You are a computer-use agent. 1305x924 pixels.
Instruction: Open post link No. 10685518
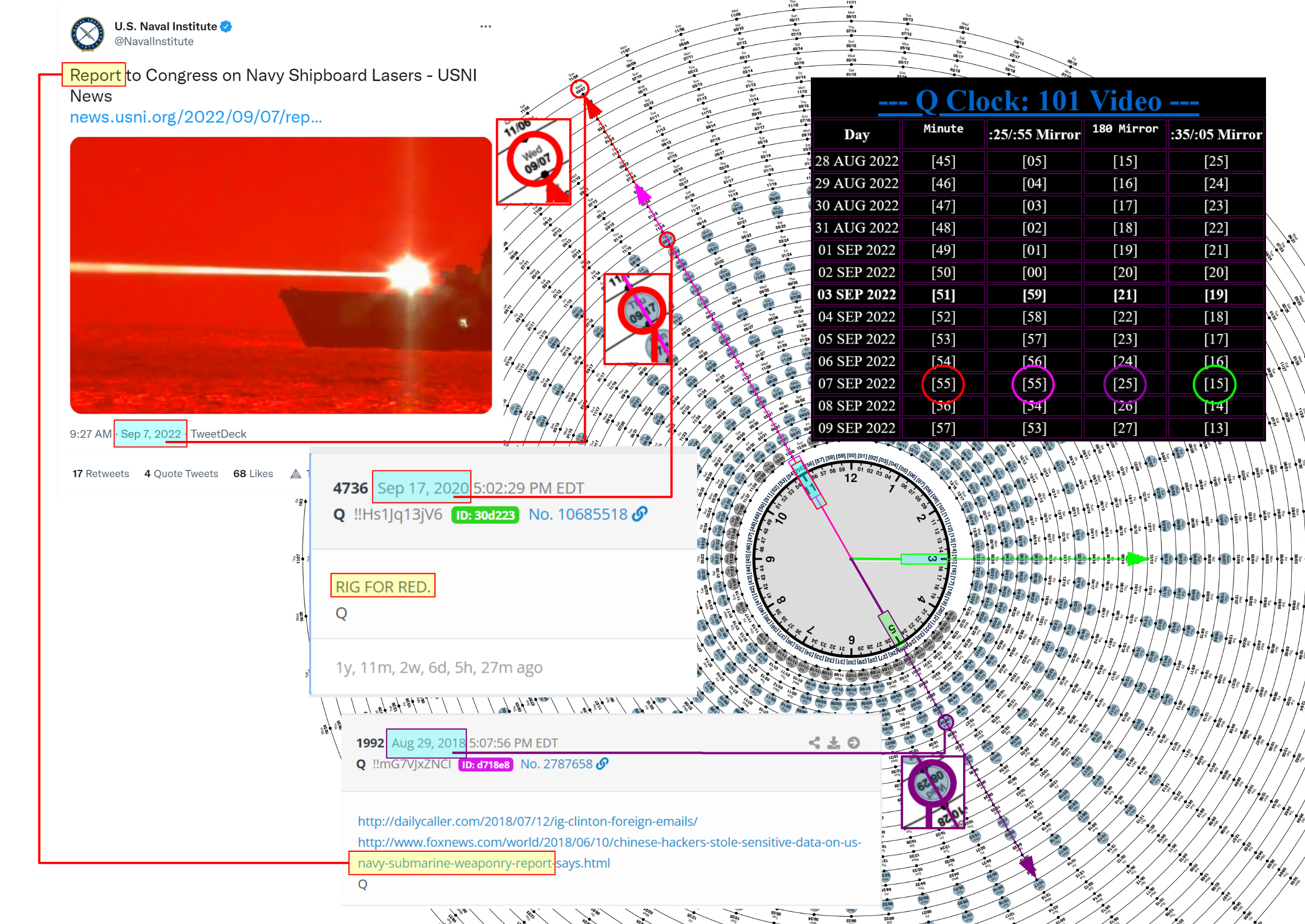click(x=578, y=514)
